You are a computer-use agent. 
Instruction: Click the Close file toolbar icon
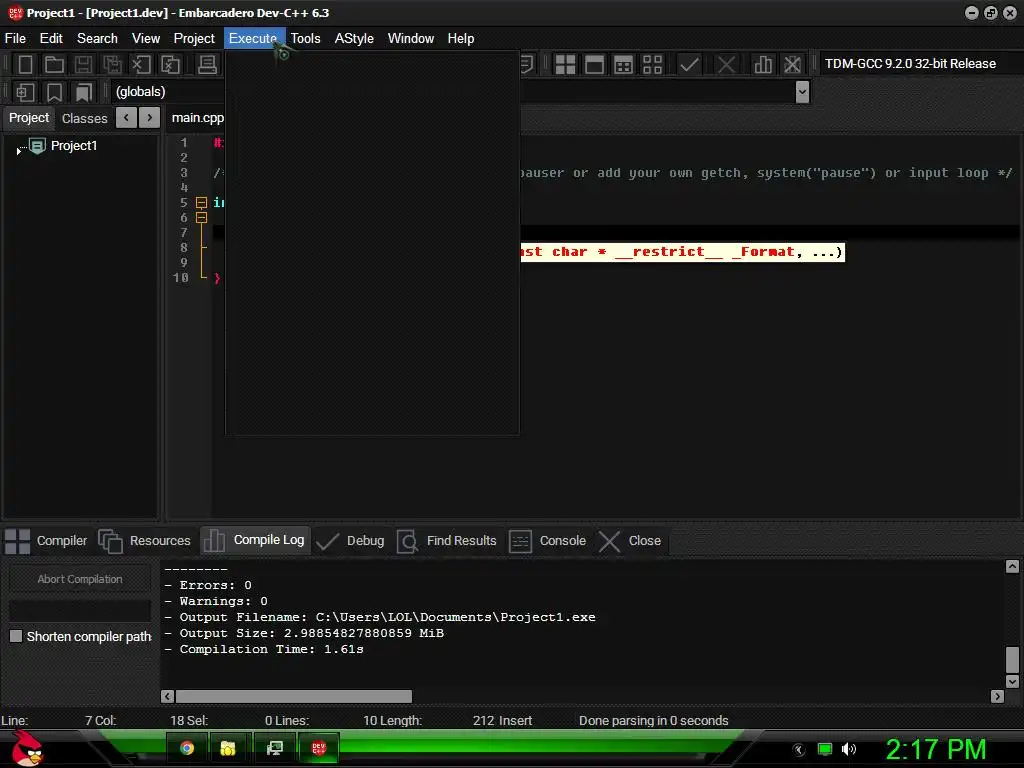point(141,65)
